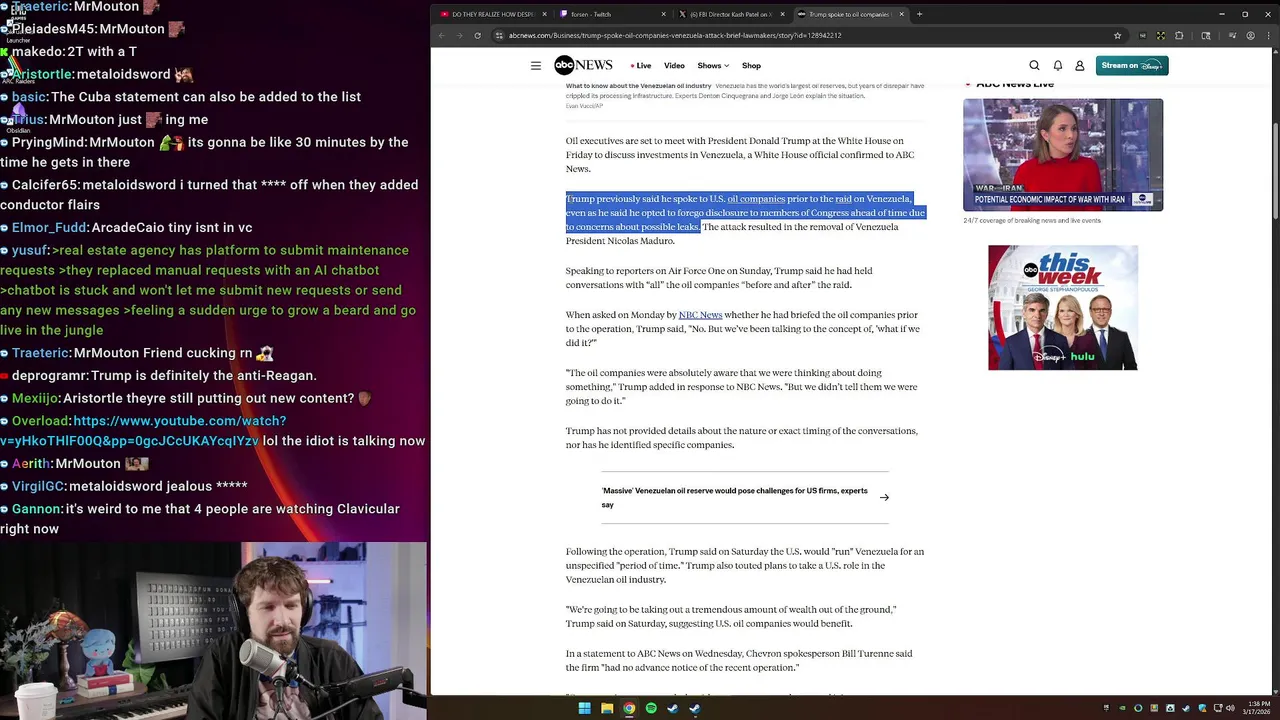Reload the current page
This screenshot has height=720, width=1280.
(x=477, y=35)
